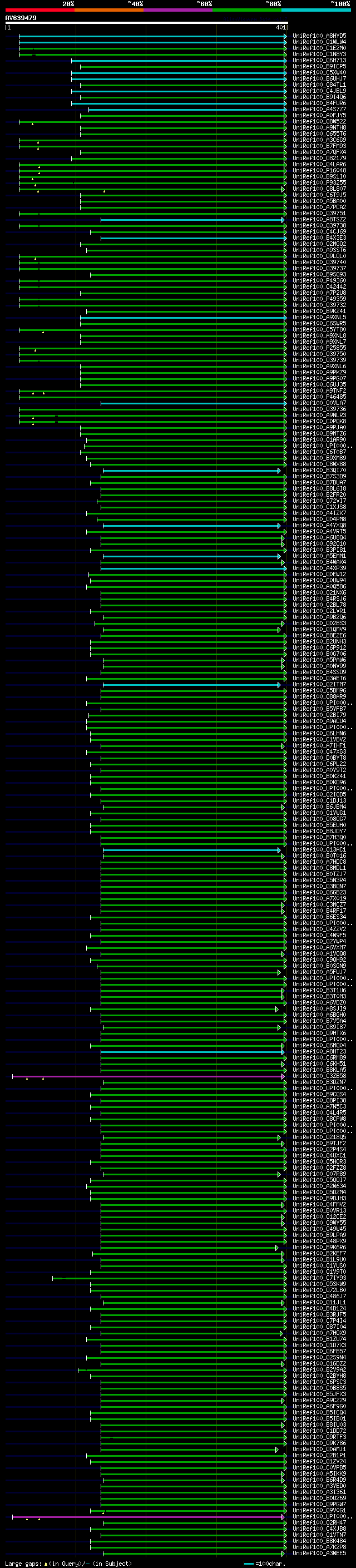The height and width of the screenshot is (1568, 356).
Task: Select hit label UniRef100_Q2RH47
Action: (x=319, y=1522)
